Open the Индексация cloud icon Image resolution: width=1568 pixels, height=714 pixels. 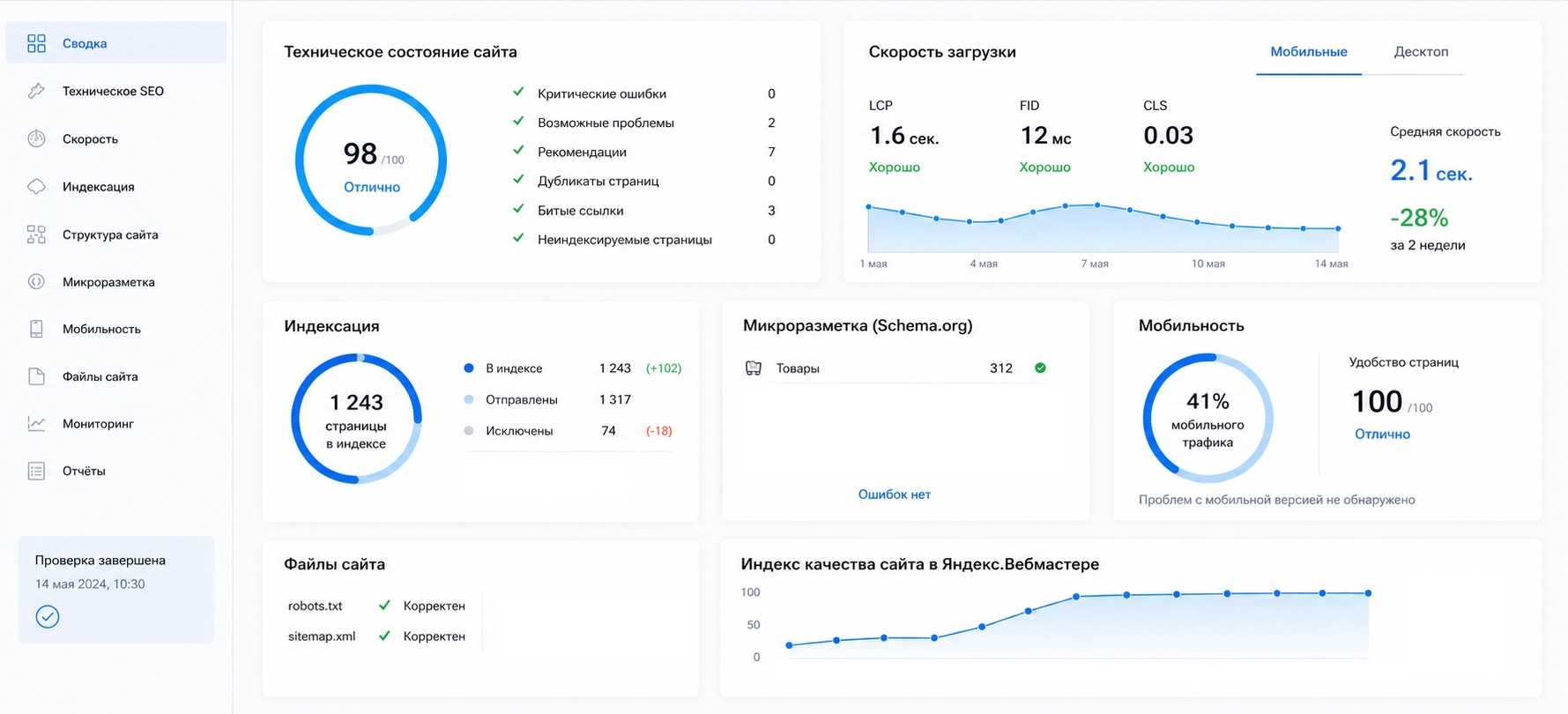coord(36,186)
